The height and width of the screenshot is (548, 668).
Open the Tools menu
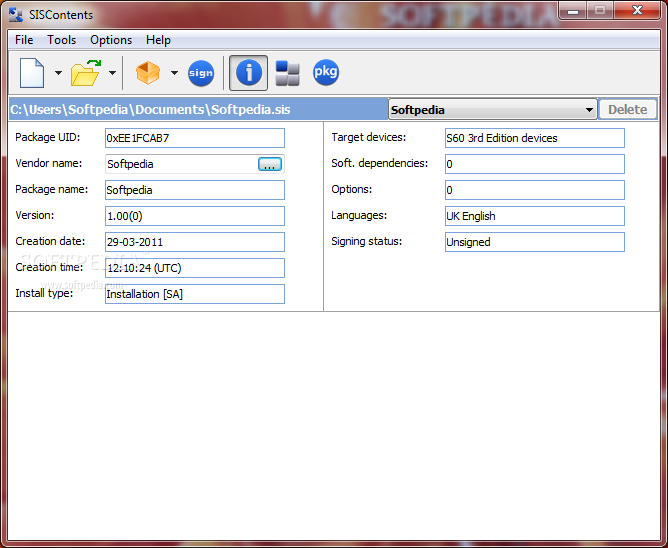[62, 40]
